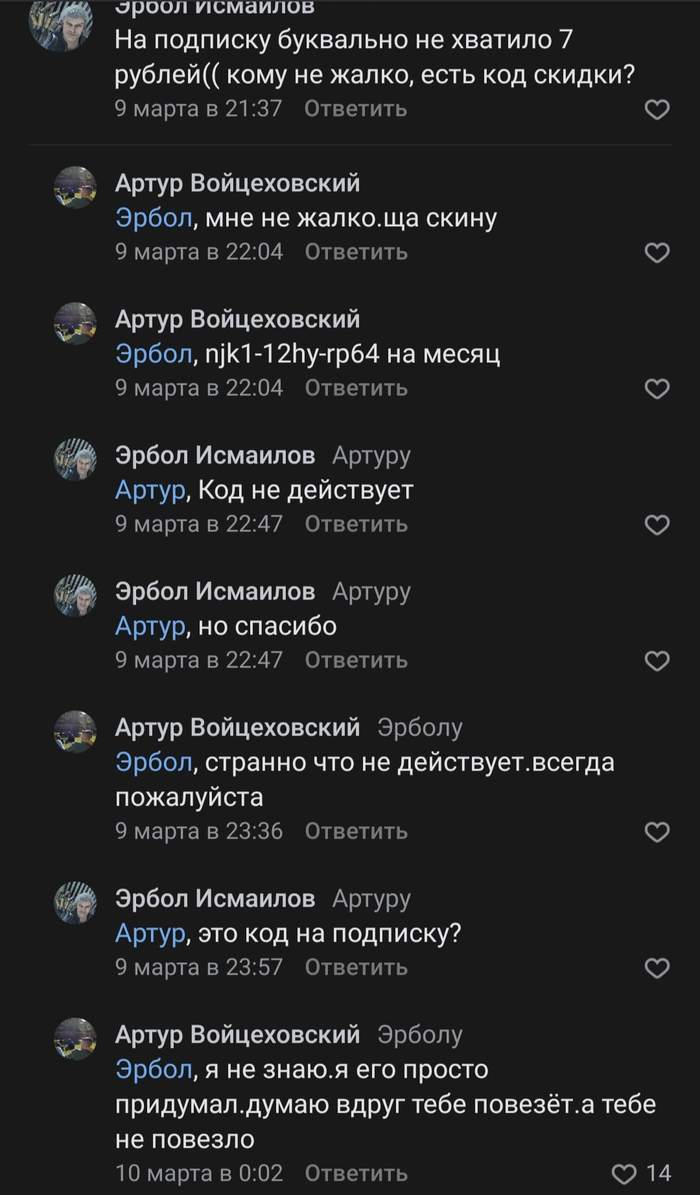Viewport: 700px width, 1195px height.
Task: Like the "странно что не действует" comment
Action: pyautogui.click(x=656, y=832)
